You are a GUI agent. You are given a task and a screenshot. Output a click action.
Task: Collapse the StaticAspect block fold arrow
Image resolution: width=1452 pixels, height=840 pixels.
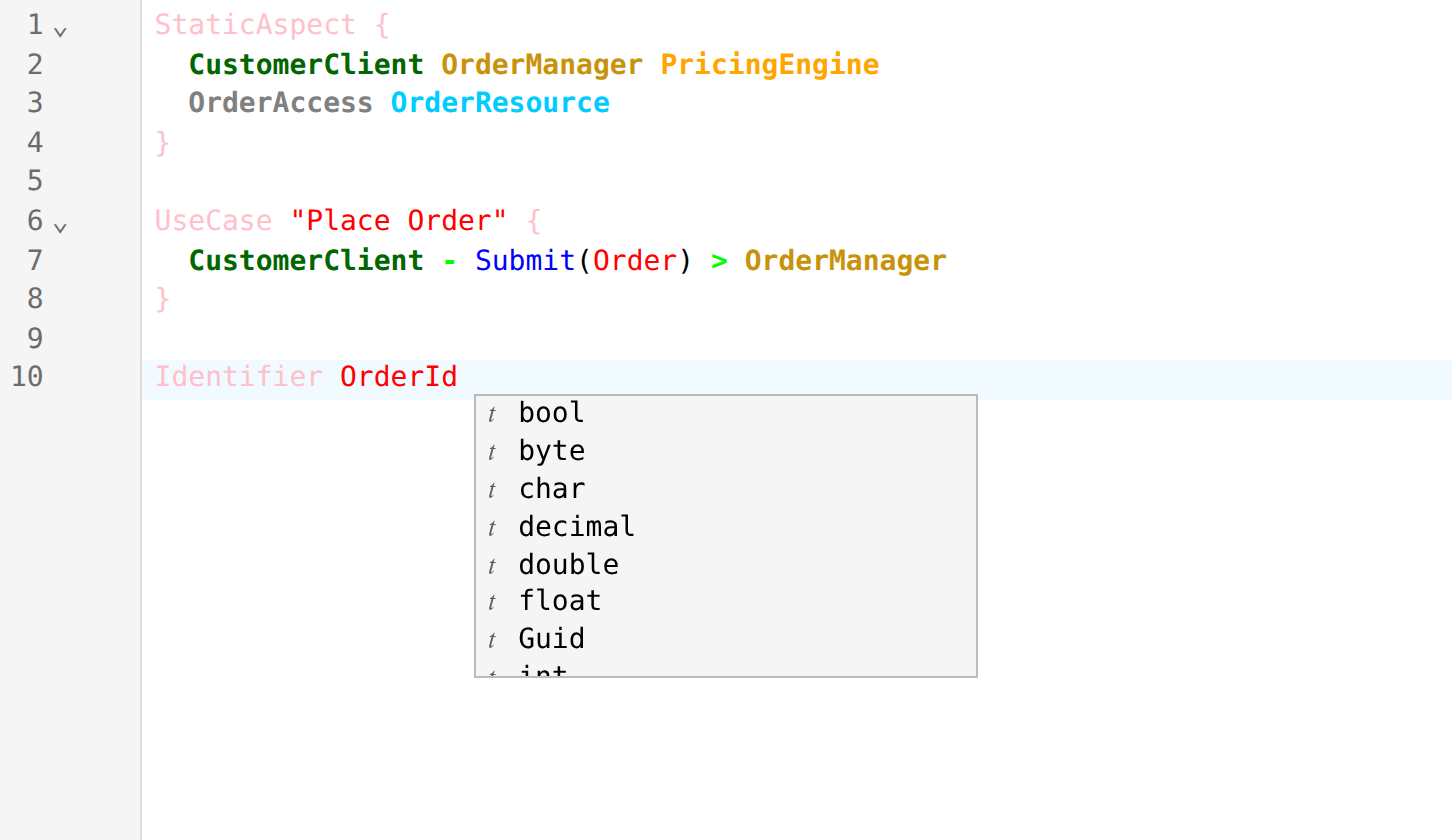point(60,31)
